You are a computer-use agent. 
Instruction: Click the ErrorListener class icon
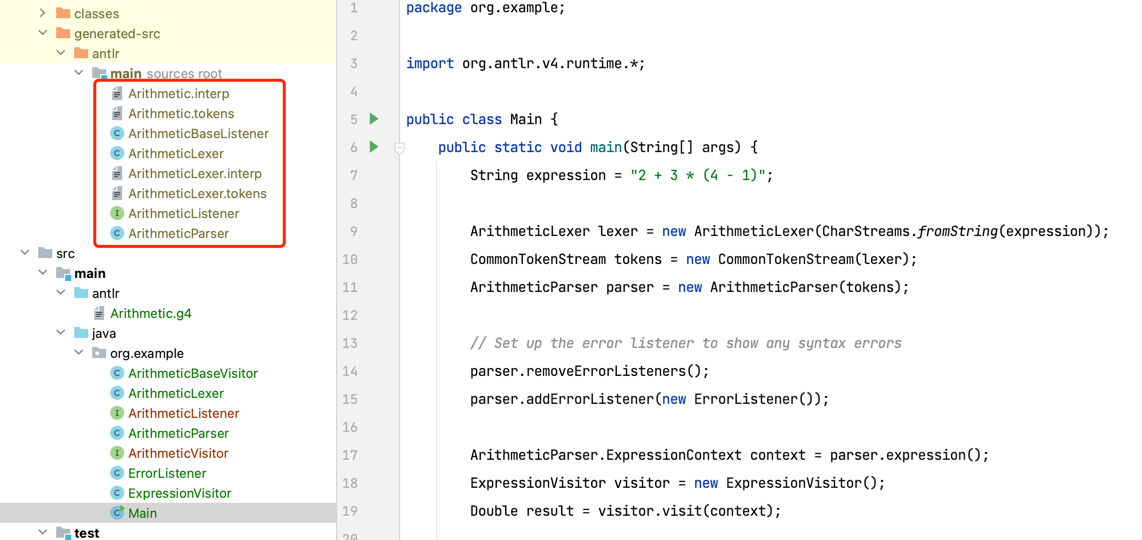(117, 473)
